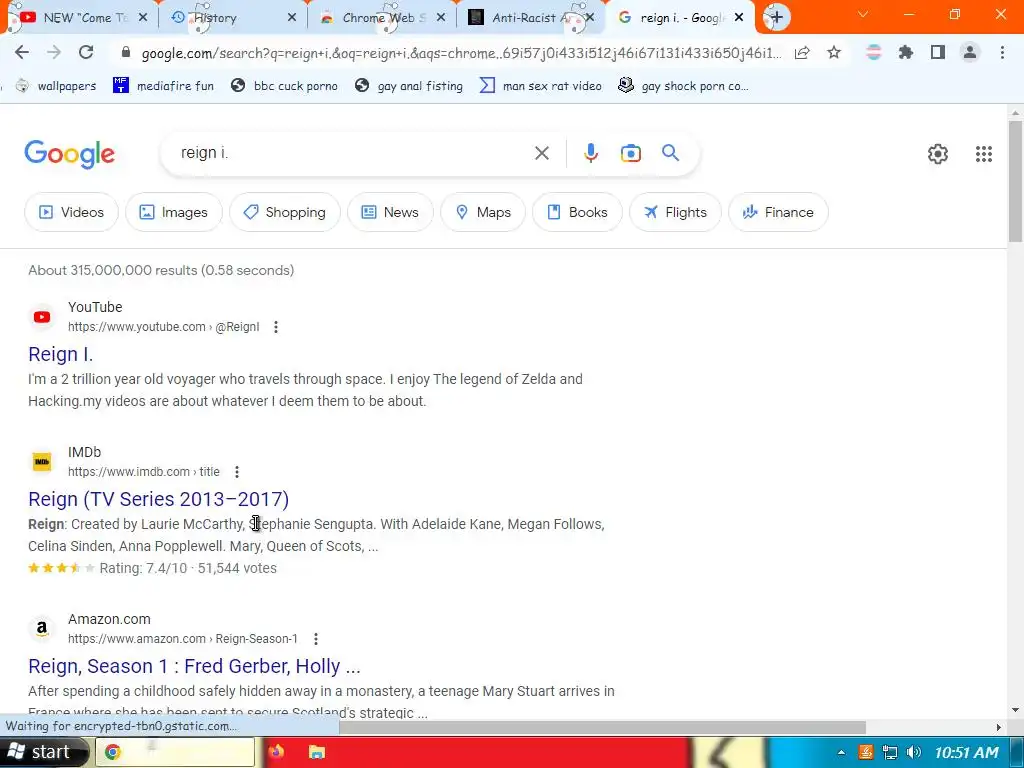
Task: Filter results by Shopping
Action: click(285, 212)
